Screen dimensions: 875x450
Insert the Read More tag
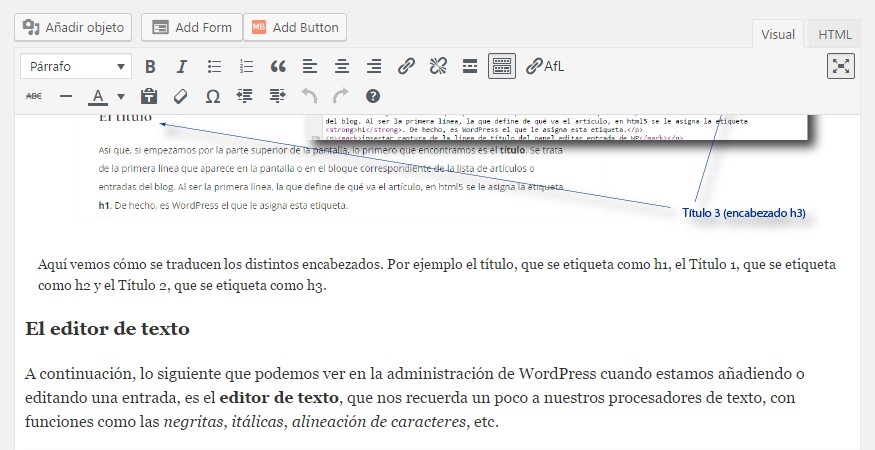click(x=470, y=66)
